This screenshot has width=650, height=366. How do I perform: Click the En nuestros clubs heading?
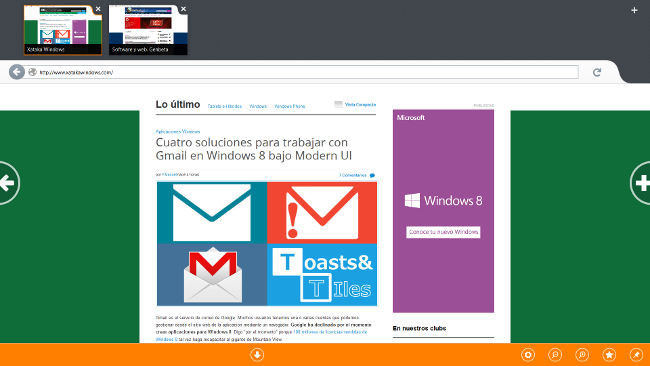[419, 328]
